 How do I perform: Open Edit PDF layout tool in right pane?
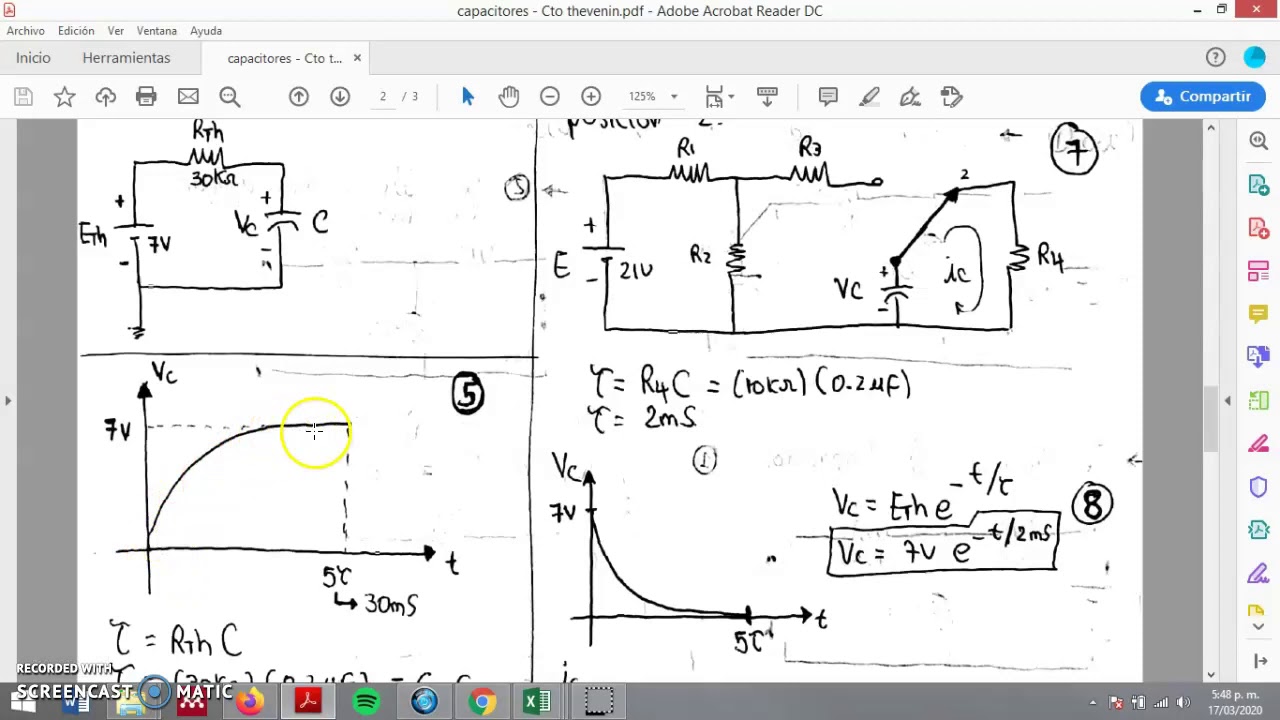[1258, 271]
